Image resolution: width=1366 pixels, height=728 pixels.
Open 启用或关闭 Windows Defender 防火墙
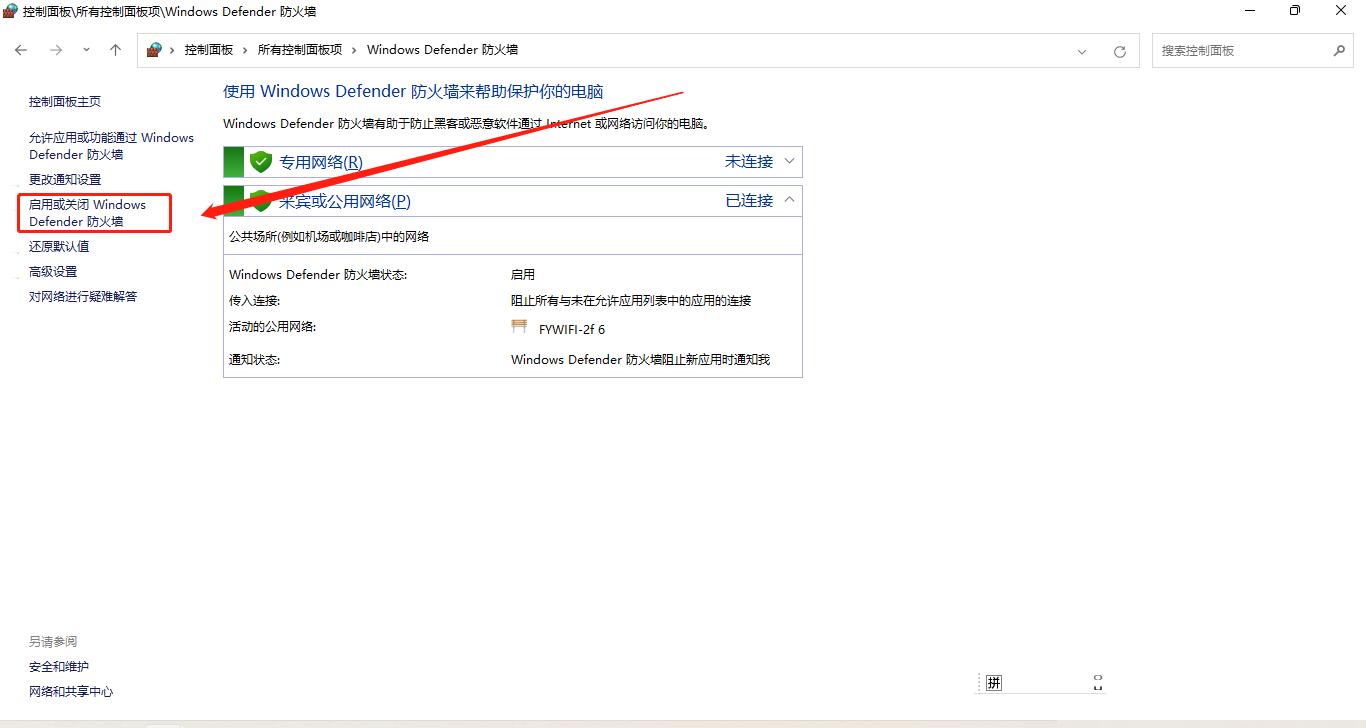pos(93,213)
